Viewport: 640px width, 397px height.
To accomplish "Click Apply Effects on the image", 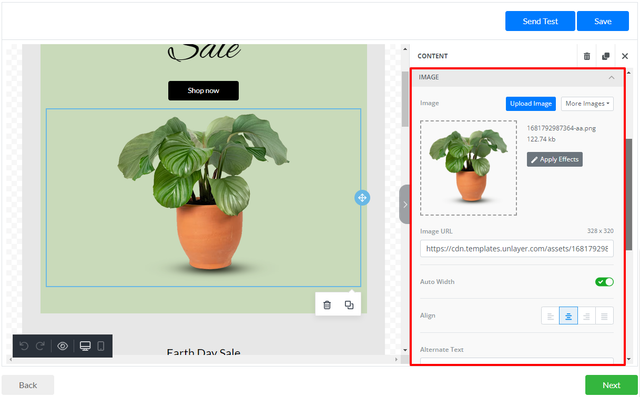I will [x=555, y=159].
